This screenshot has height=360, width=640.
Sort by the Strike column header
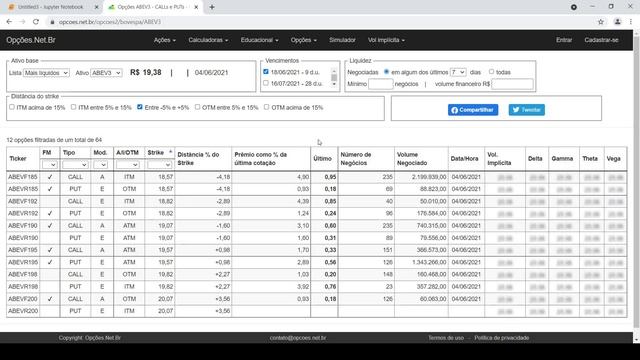point(160,153)
